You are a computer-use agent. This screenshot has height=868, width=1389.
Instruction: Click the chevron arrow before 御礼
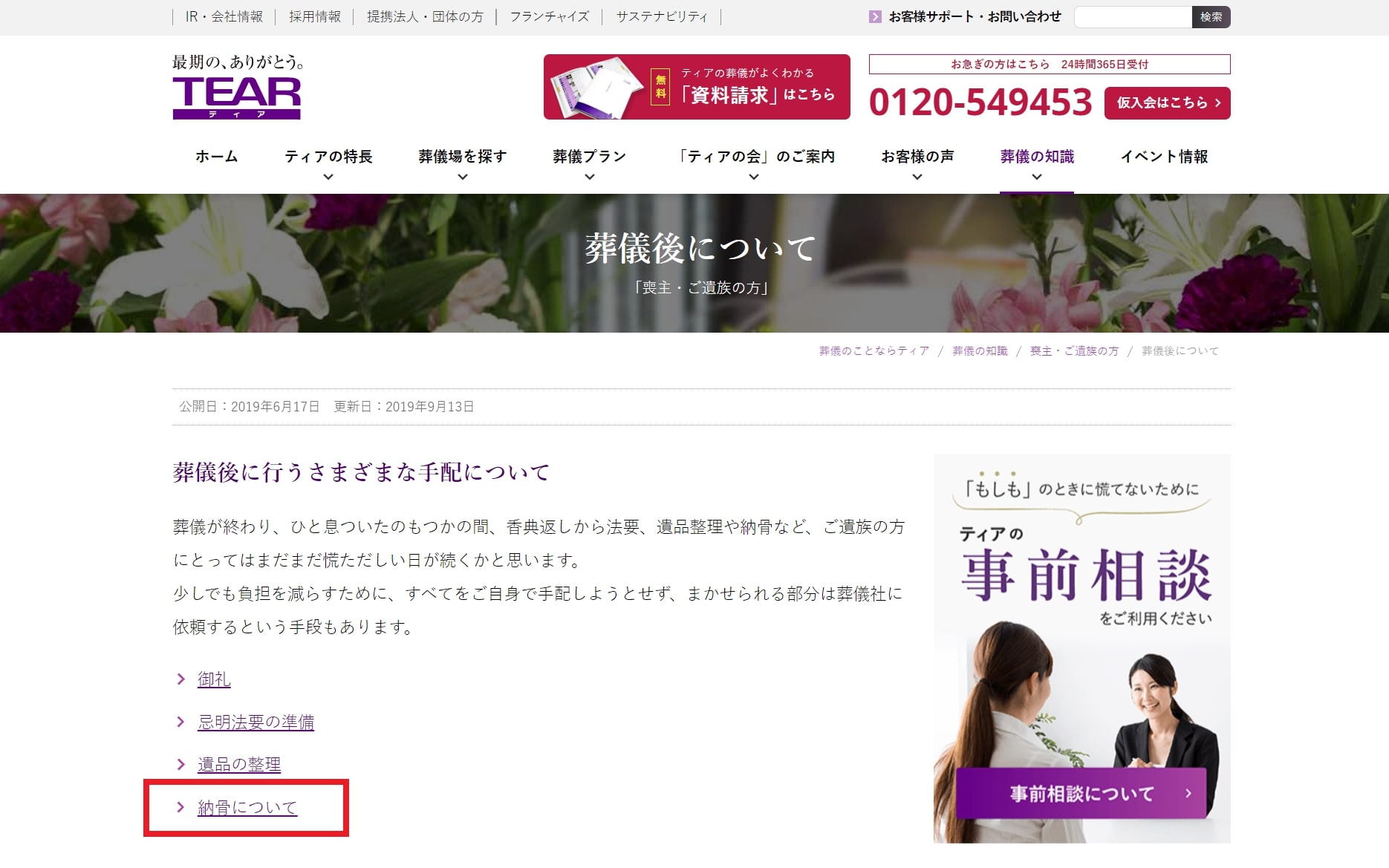point(180,679)
